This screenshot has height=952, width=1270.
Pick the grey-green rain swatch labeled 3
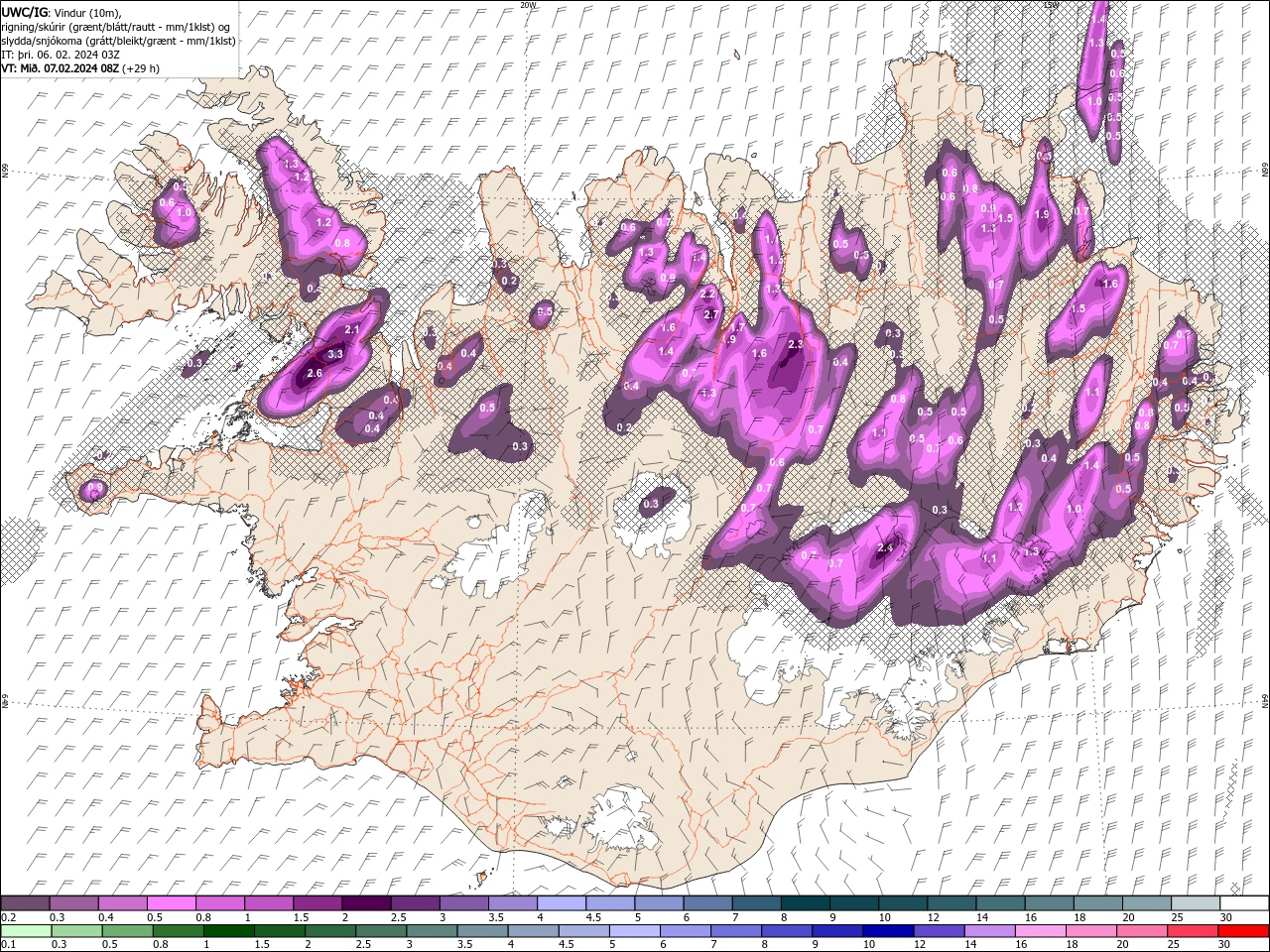(x=432, y=931)
